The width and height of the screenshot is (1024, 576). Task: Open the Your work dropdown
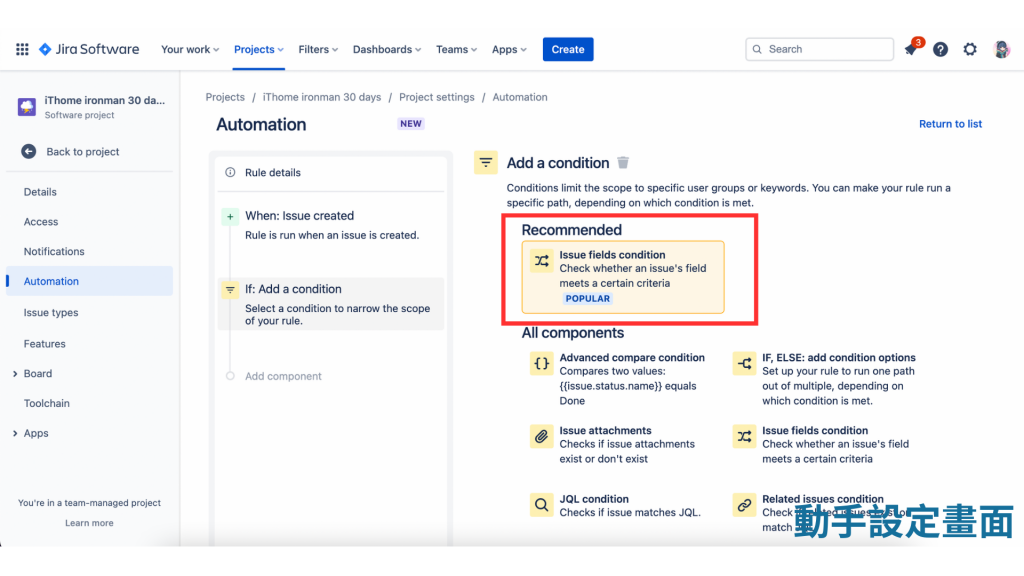pyautogui.click(x=190, y=49)
